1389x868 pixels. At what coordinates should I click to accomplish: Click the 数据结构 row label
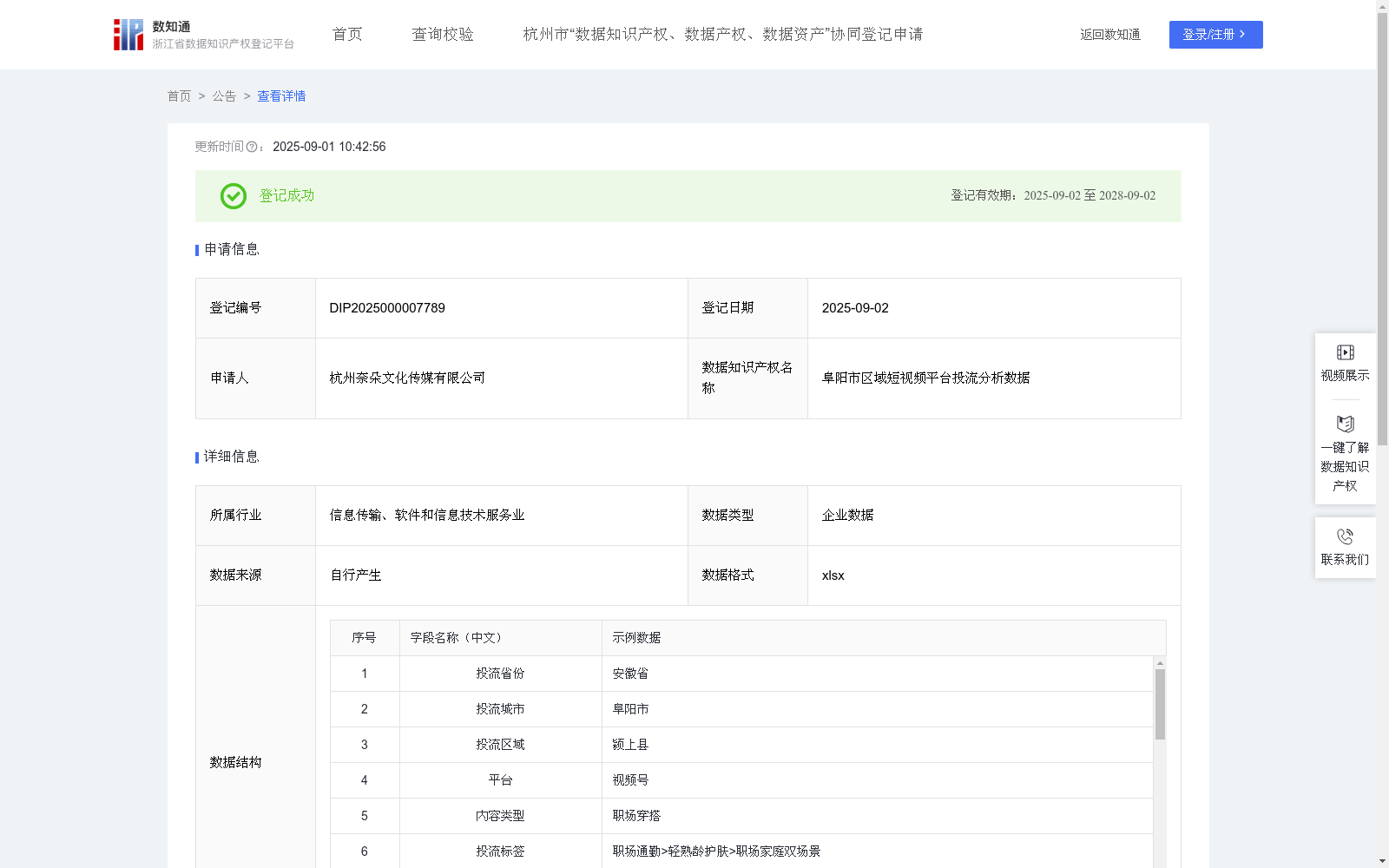(x=235, y=763)
